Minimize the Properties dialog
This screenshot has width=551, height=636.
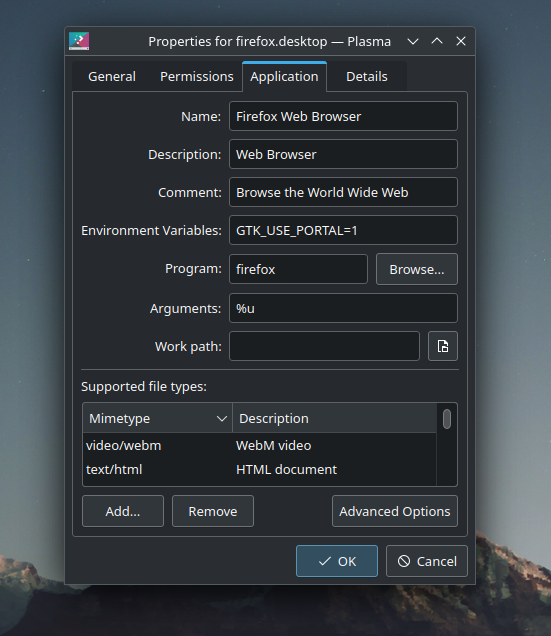[x=413, y=41]
